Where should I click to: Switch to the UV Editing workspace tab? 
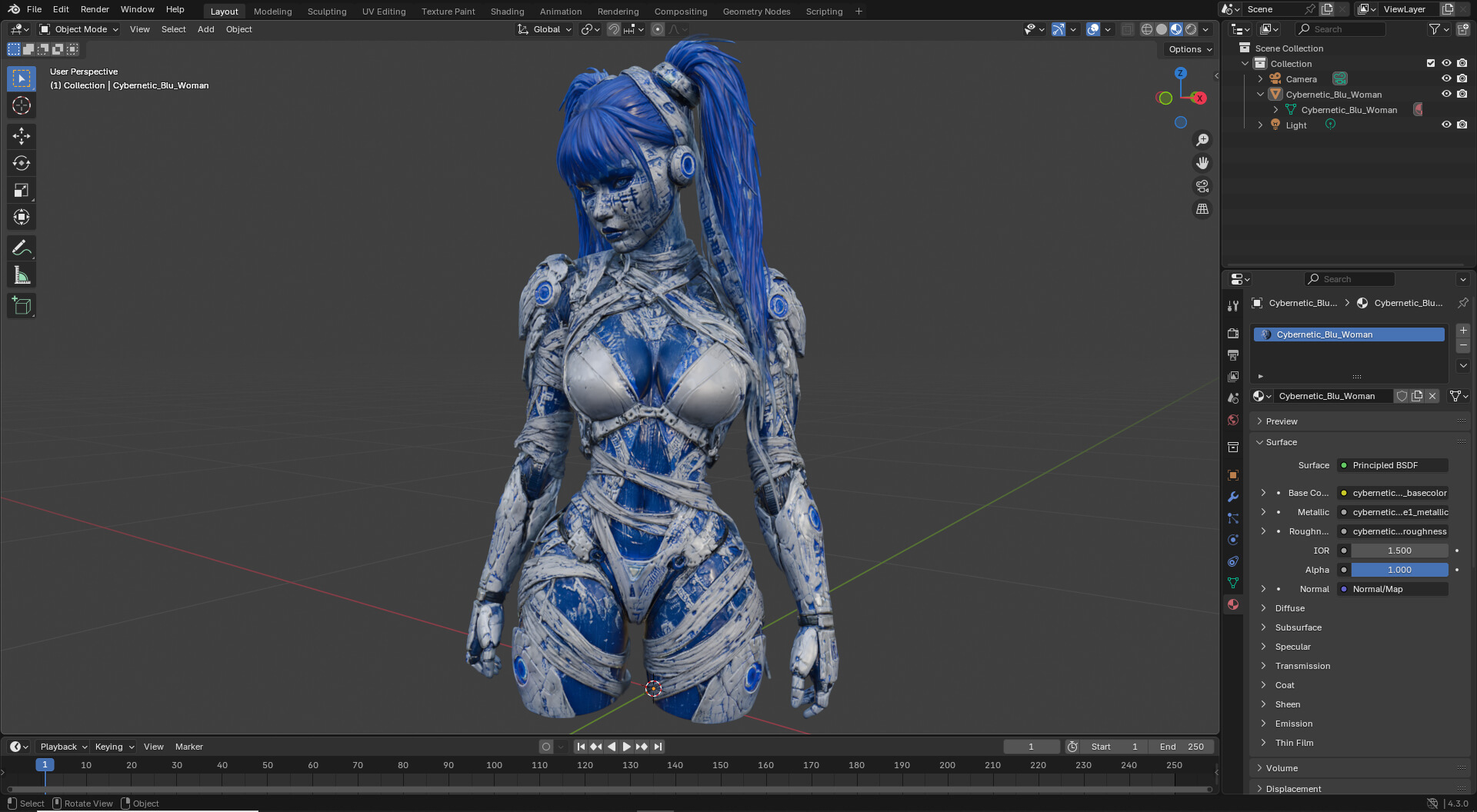(x=384, y=12)
